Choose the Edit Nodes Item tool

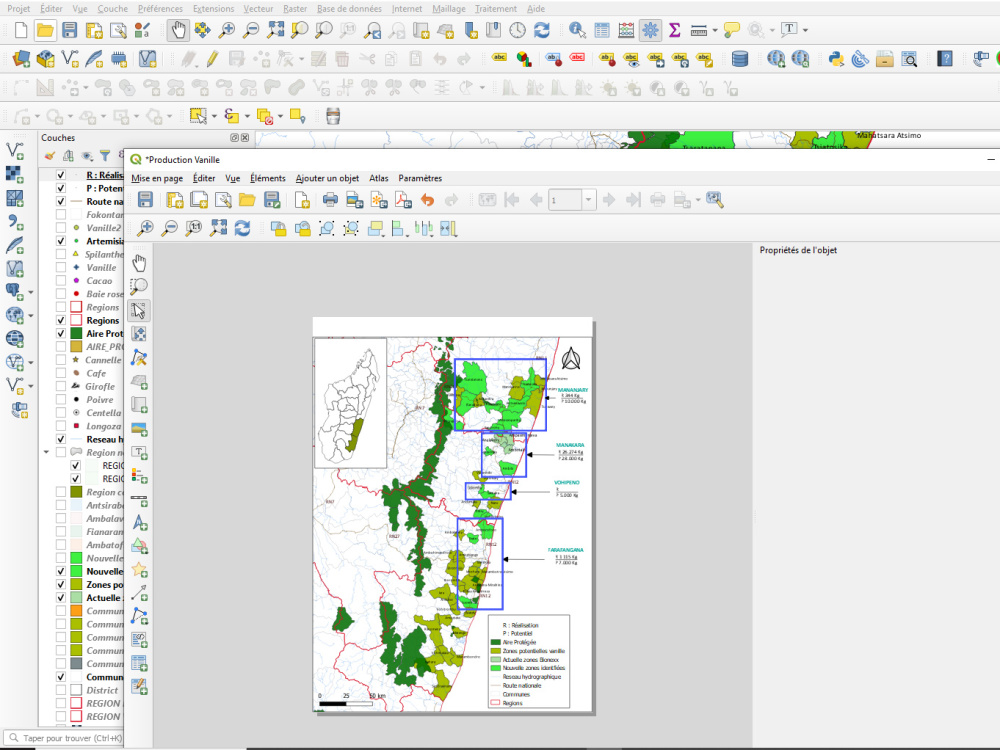[x=139, y=358]
